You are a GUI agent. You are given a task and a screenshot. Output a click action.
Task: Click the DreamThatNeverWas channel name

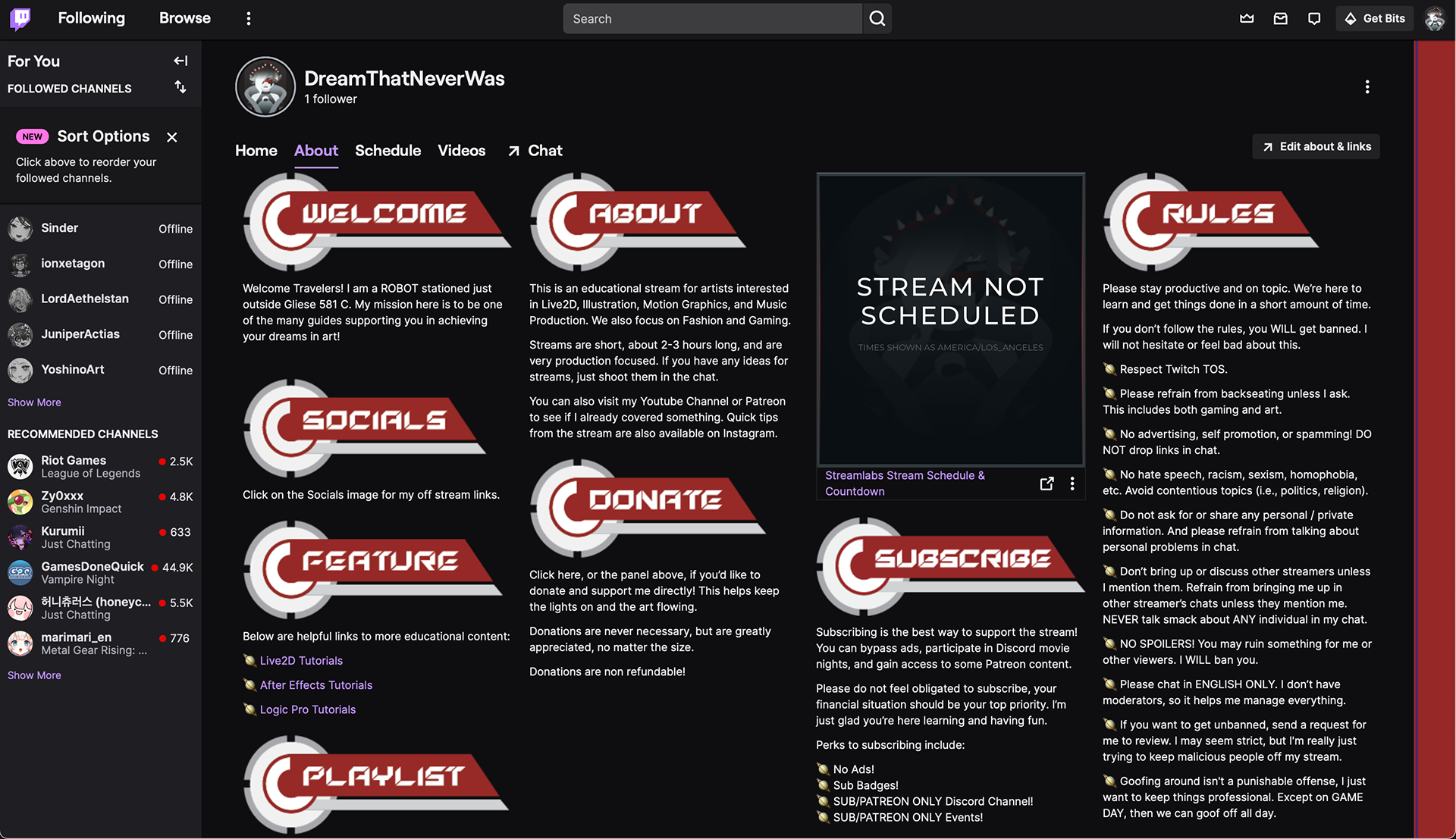pyautogui.click(x=404, y=79)
